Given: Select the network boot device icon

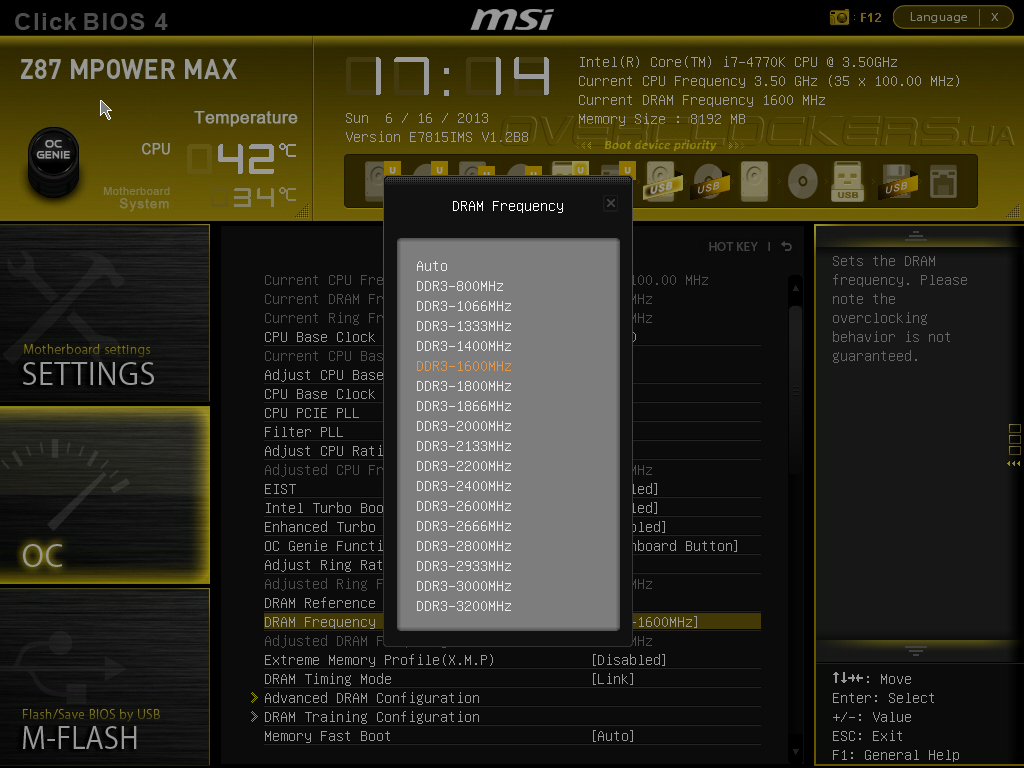Looking at the screenshot, I should point(944,182).
